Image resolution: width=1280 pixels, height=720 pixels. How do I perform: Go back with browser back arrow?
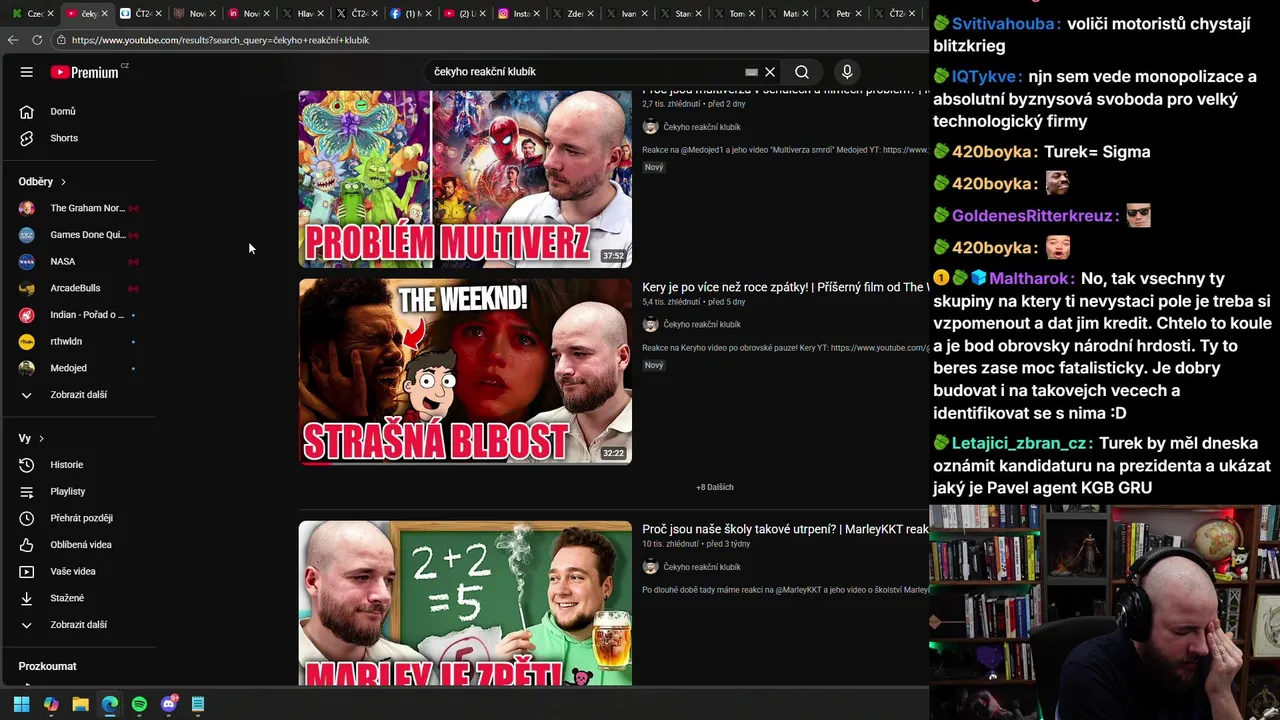[13, 40]
